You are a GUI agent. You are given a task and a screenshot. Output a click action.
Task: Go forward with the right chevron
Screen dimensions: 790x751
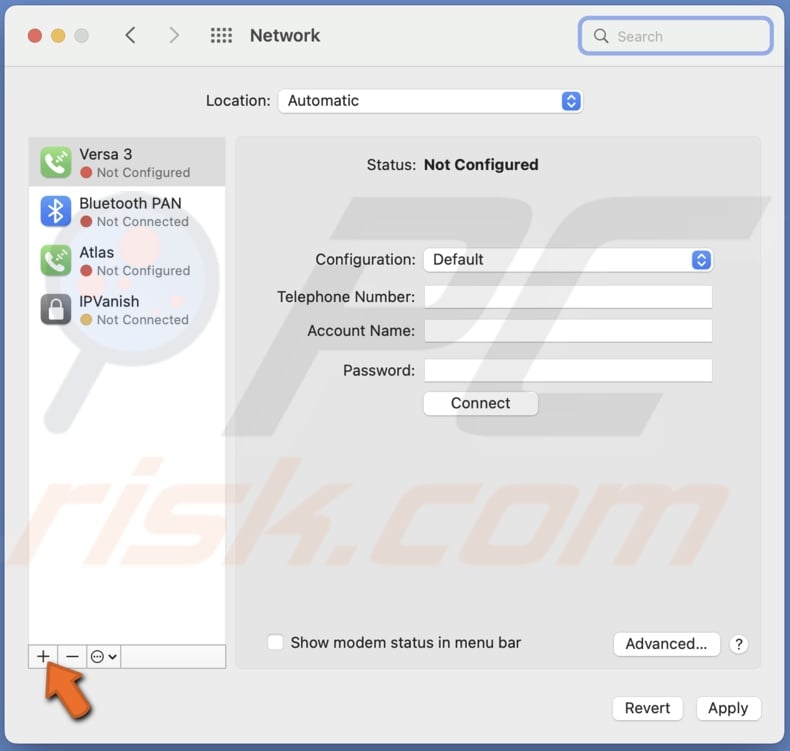coord(174,35)
